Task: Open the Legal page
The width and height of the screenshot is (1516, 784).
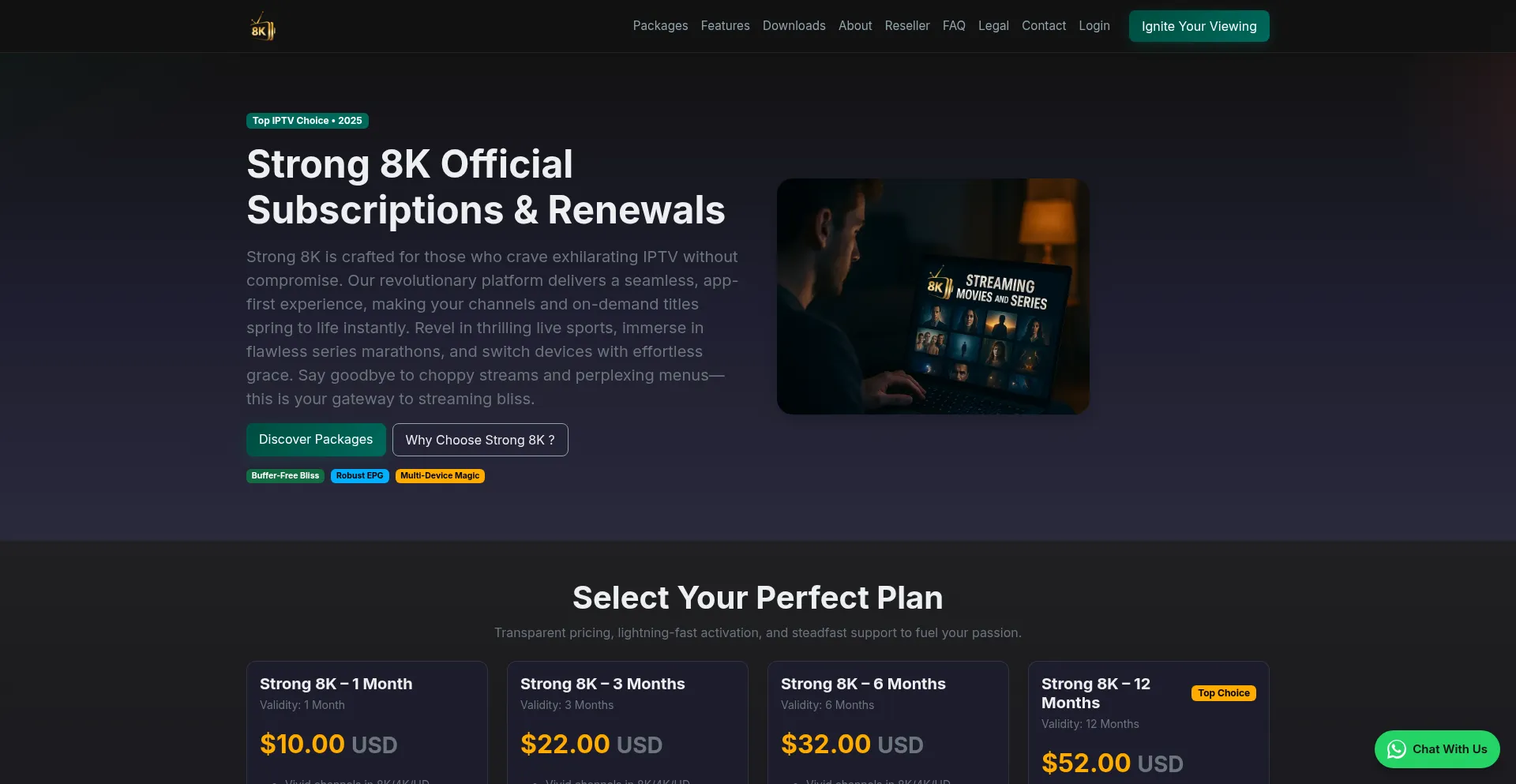Action: pyautogui.click(x=993, y=26)
